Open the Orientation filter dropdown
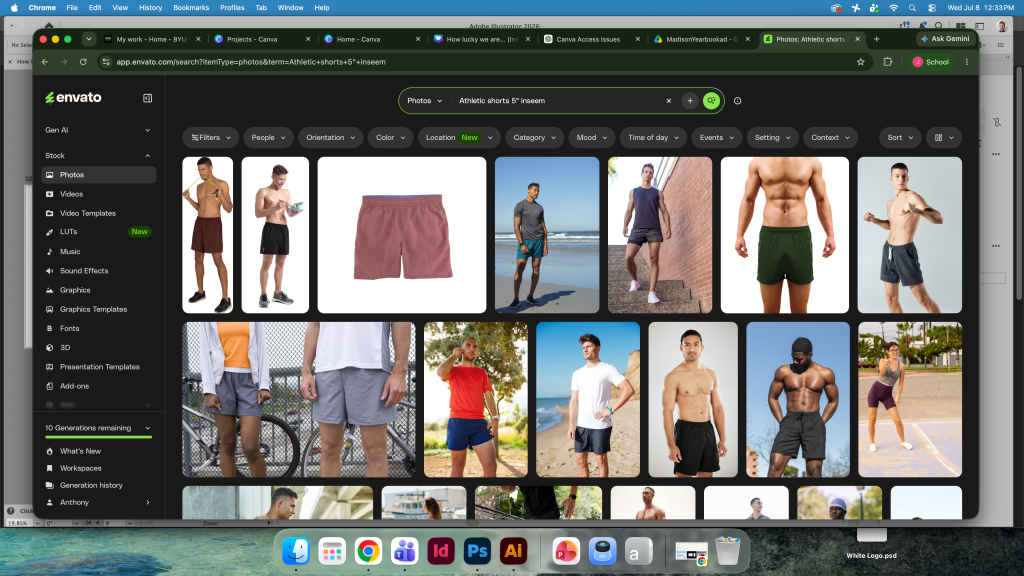This screenshot has height=576, width=1024. tap(330, 138)
